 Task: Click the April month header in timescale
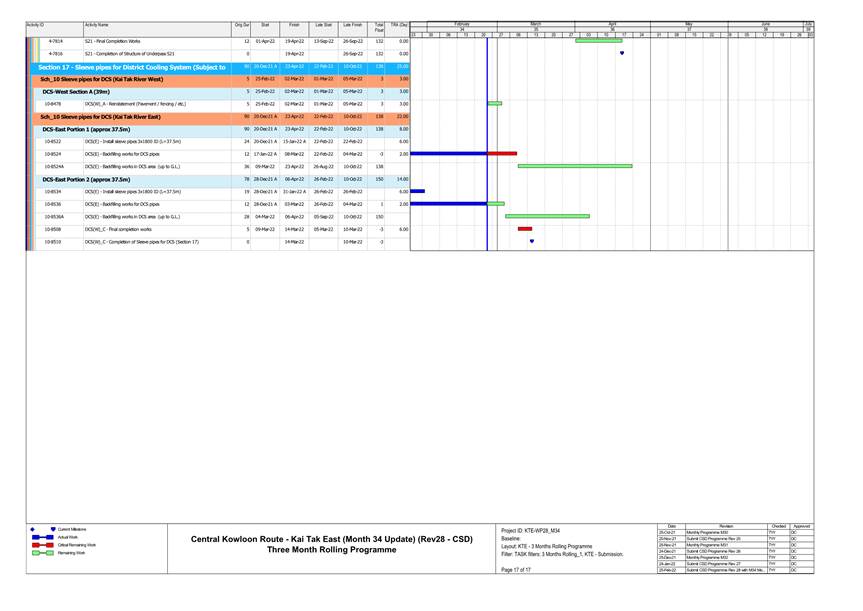(x=612, y=22)
